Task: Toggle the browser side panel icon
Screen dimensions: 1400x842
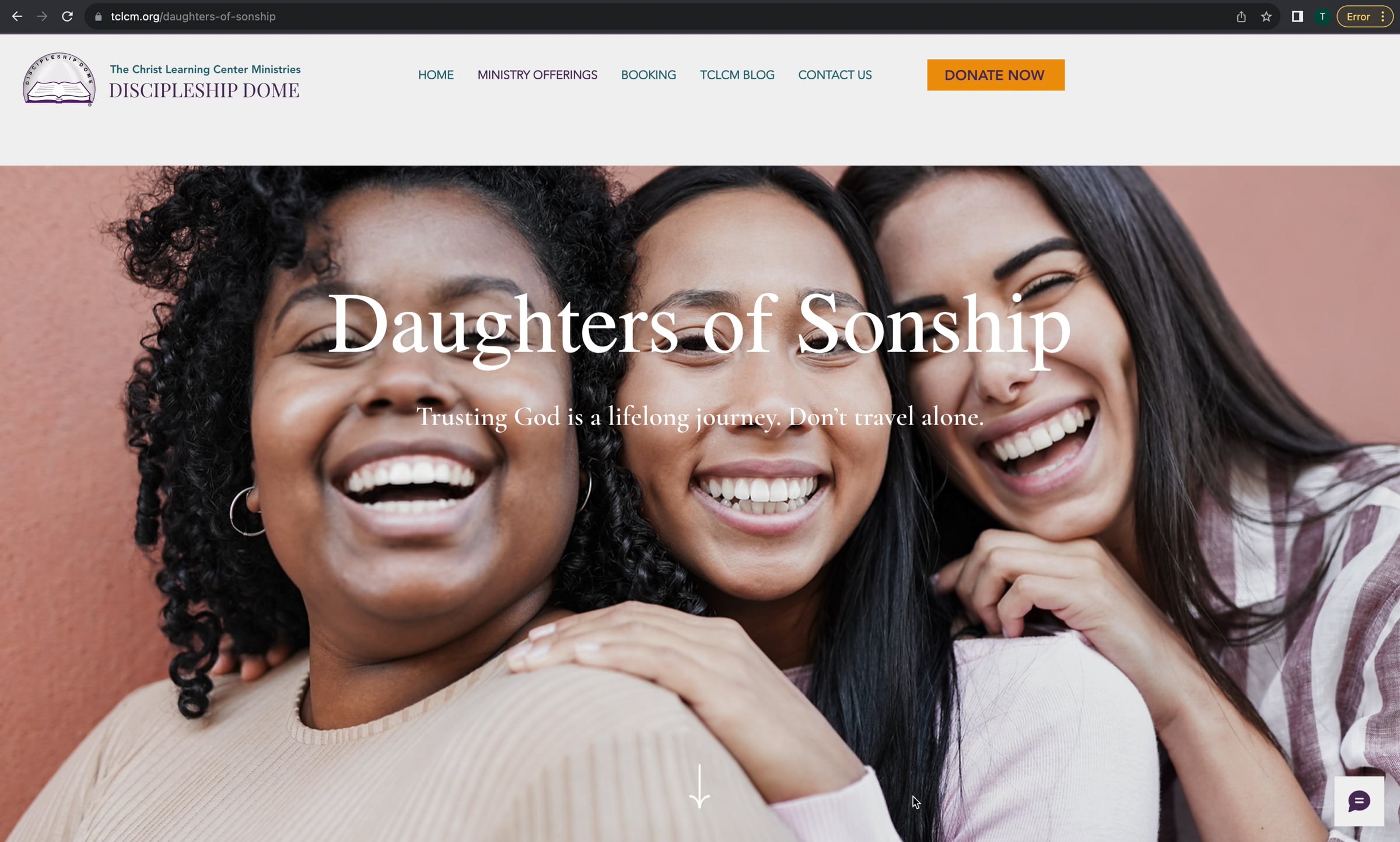Action: tap(1297, 17)
